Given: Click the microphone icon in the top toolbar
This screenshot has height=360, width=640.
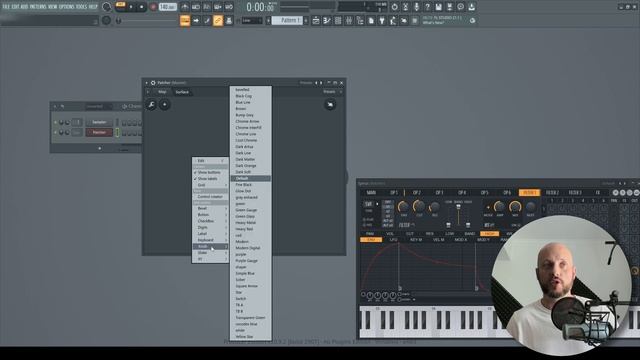Looking at the screenshot, I should tap(416, 7).
